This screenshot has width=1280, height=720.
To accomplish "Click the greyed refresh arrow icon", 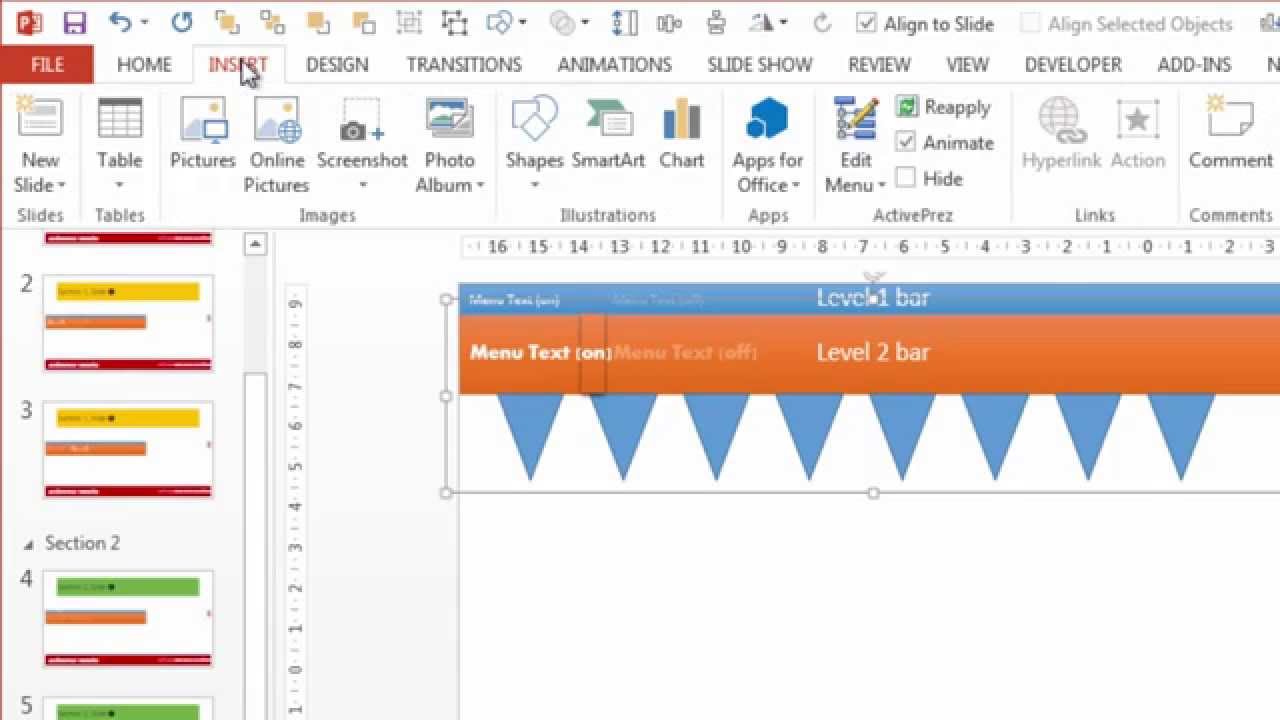I will pyautogui.click(x=823, y=22).
